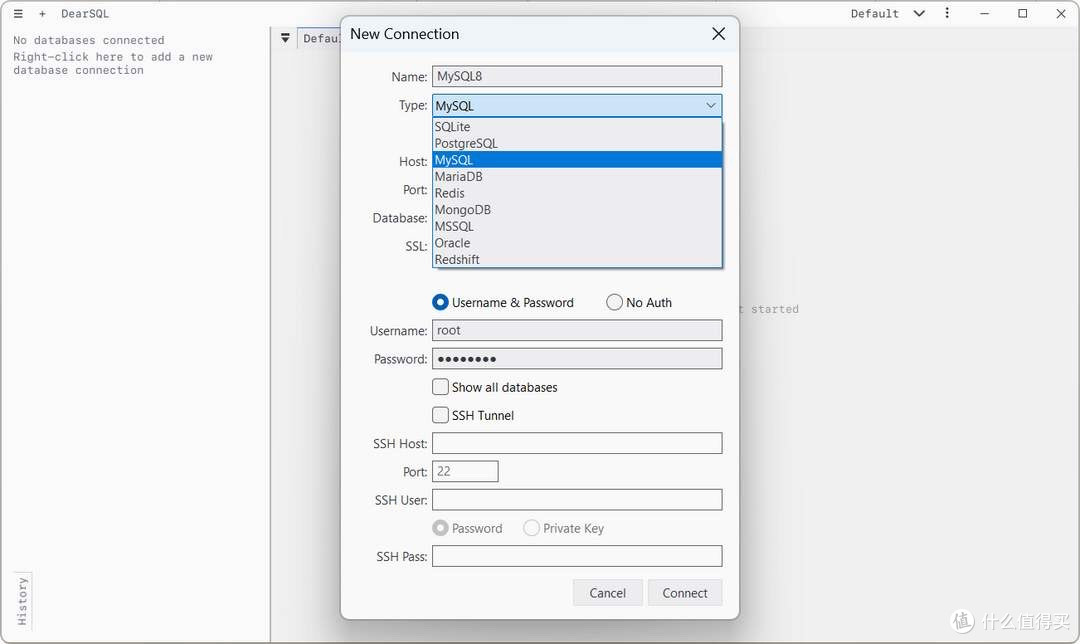
Task: Click the masked Password field
Action: 577,359
